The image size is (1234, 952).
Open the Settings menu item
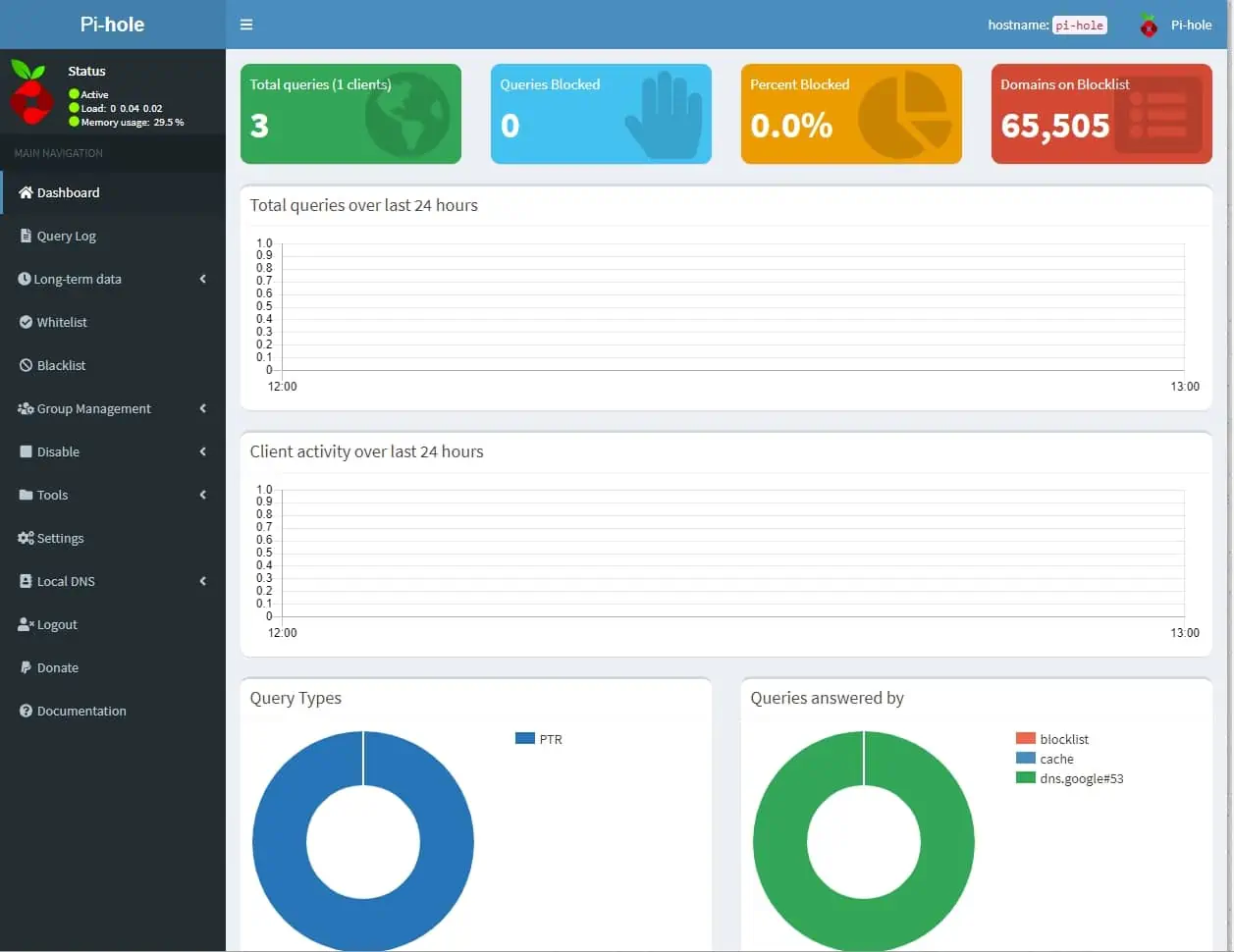point(113,538)
